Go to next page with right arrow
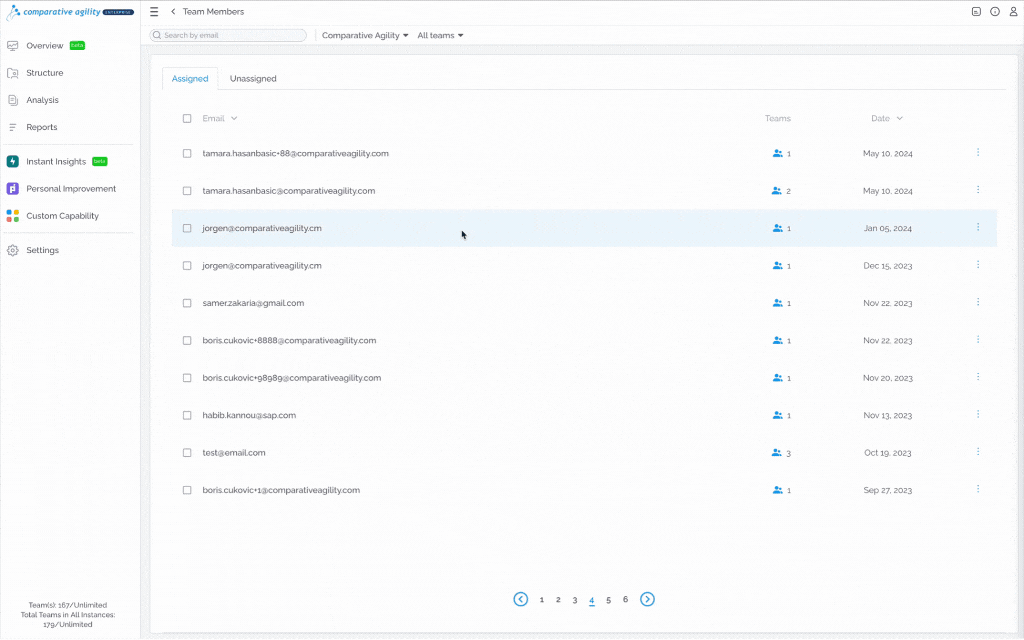Viewport: 1024px width, 640px height. coord(647,599)
